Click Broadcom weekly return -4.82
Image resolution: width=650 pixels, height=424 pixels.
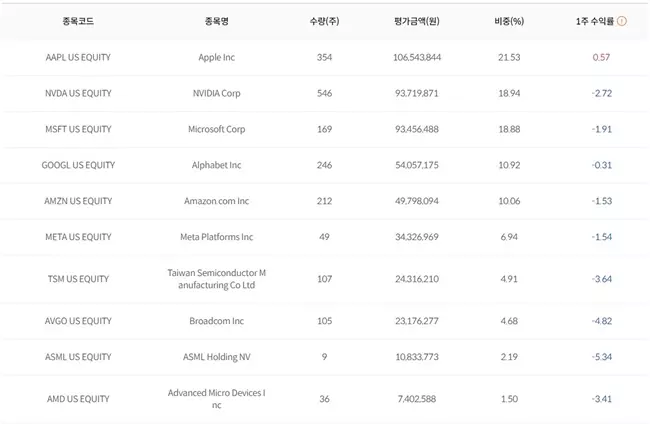601,321
